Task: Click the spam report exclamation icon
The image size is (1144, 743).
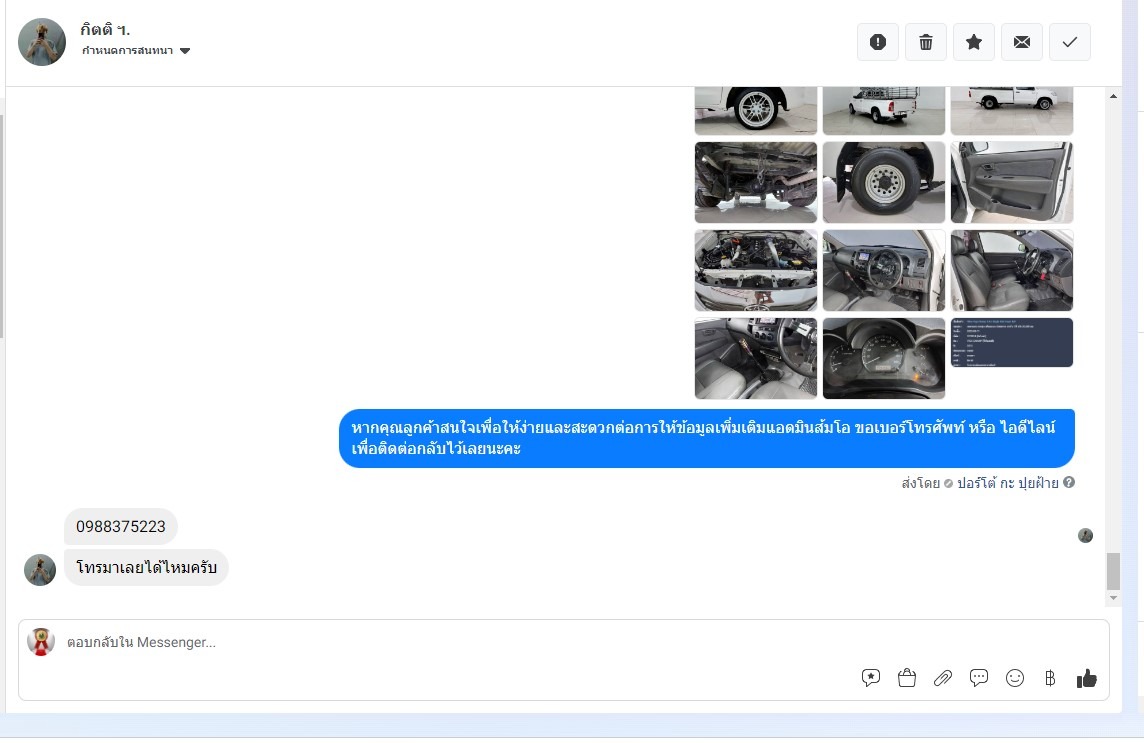Action: coord(878,42)
